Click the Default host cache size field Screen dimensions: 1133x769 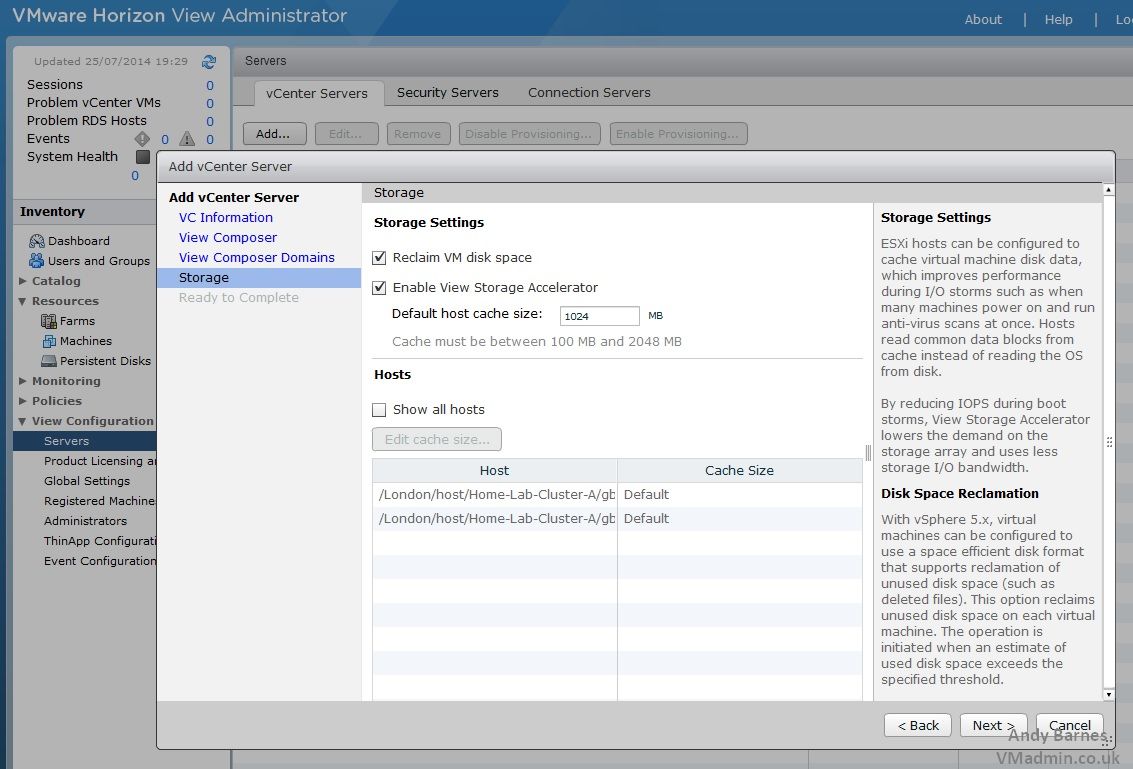pyautogui.click(x=599, y=316)
